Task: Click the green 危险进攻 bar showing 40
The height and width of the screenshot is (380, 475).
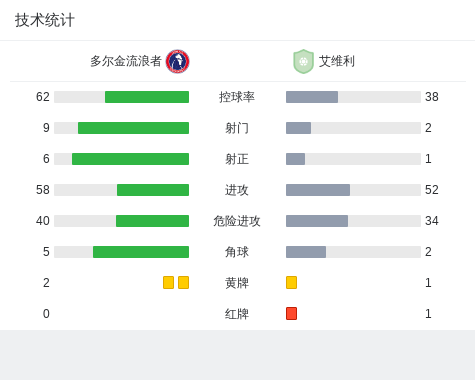Action: click(x=152, y=221)
